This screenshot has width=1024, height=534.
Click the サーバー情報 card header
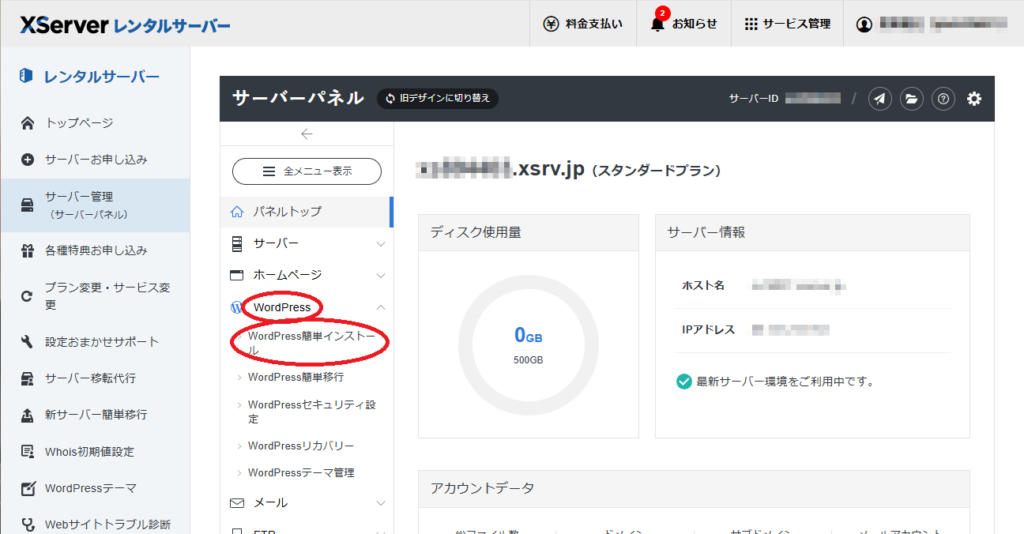click(x=812, y=232)
